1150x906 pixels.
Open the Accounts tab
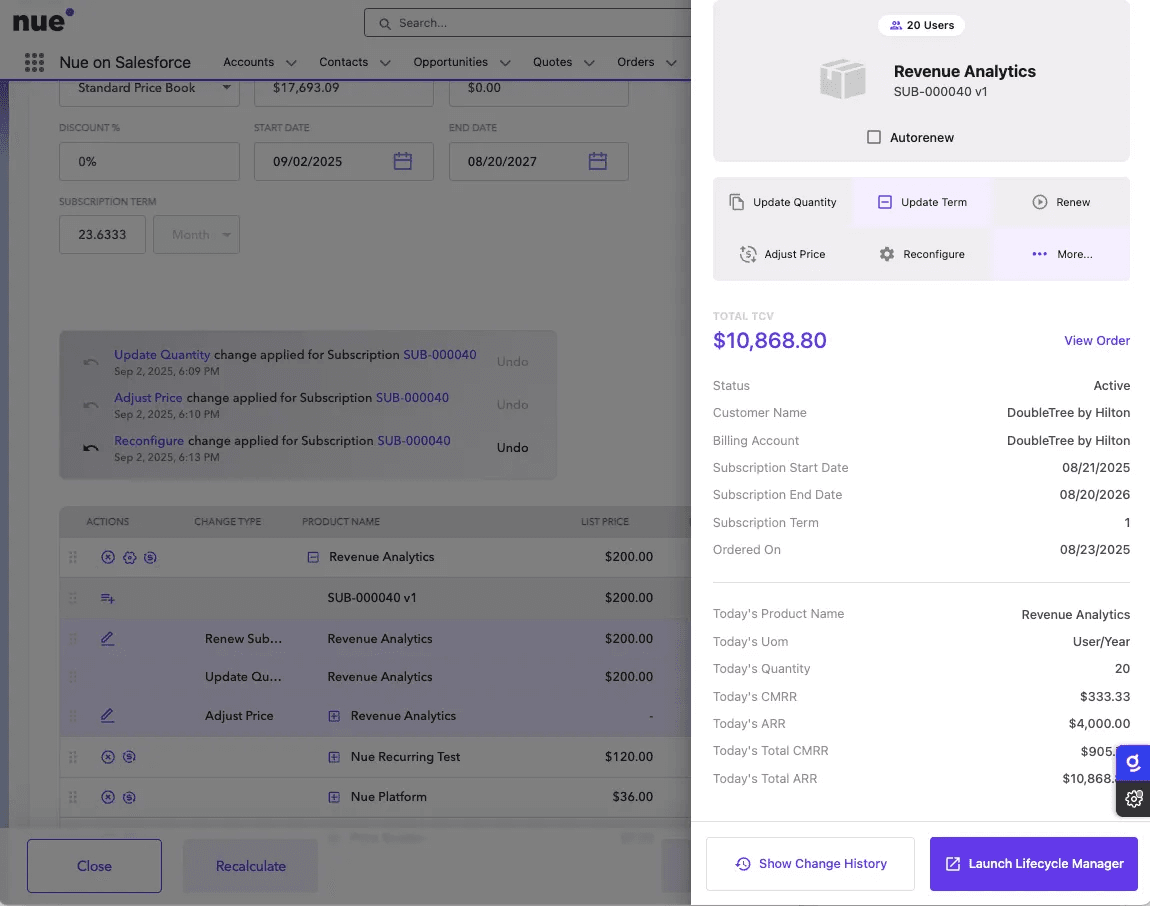coord(249,62)
